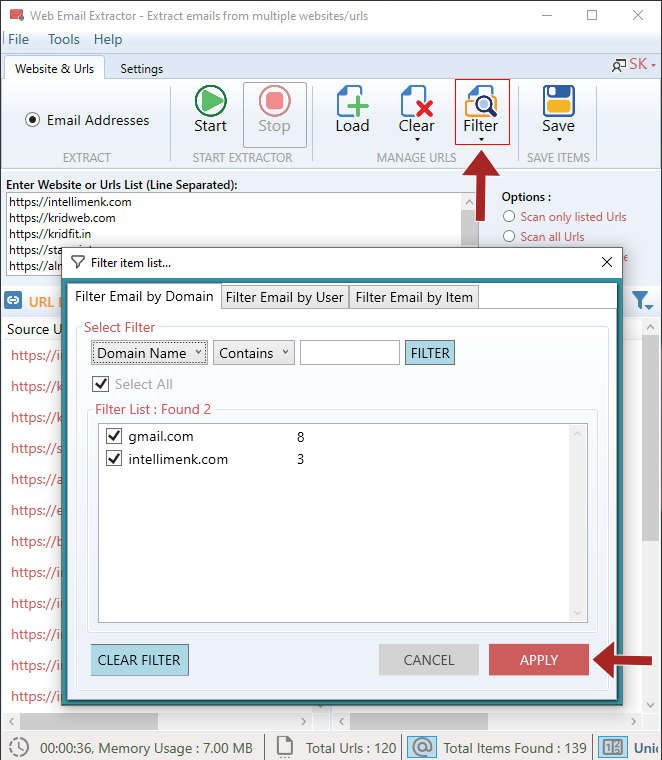Click the filter value text field
This screenshot has width=662, height=760.
tap(350, 353)
